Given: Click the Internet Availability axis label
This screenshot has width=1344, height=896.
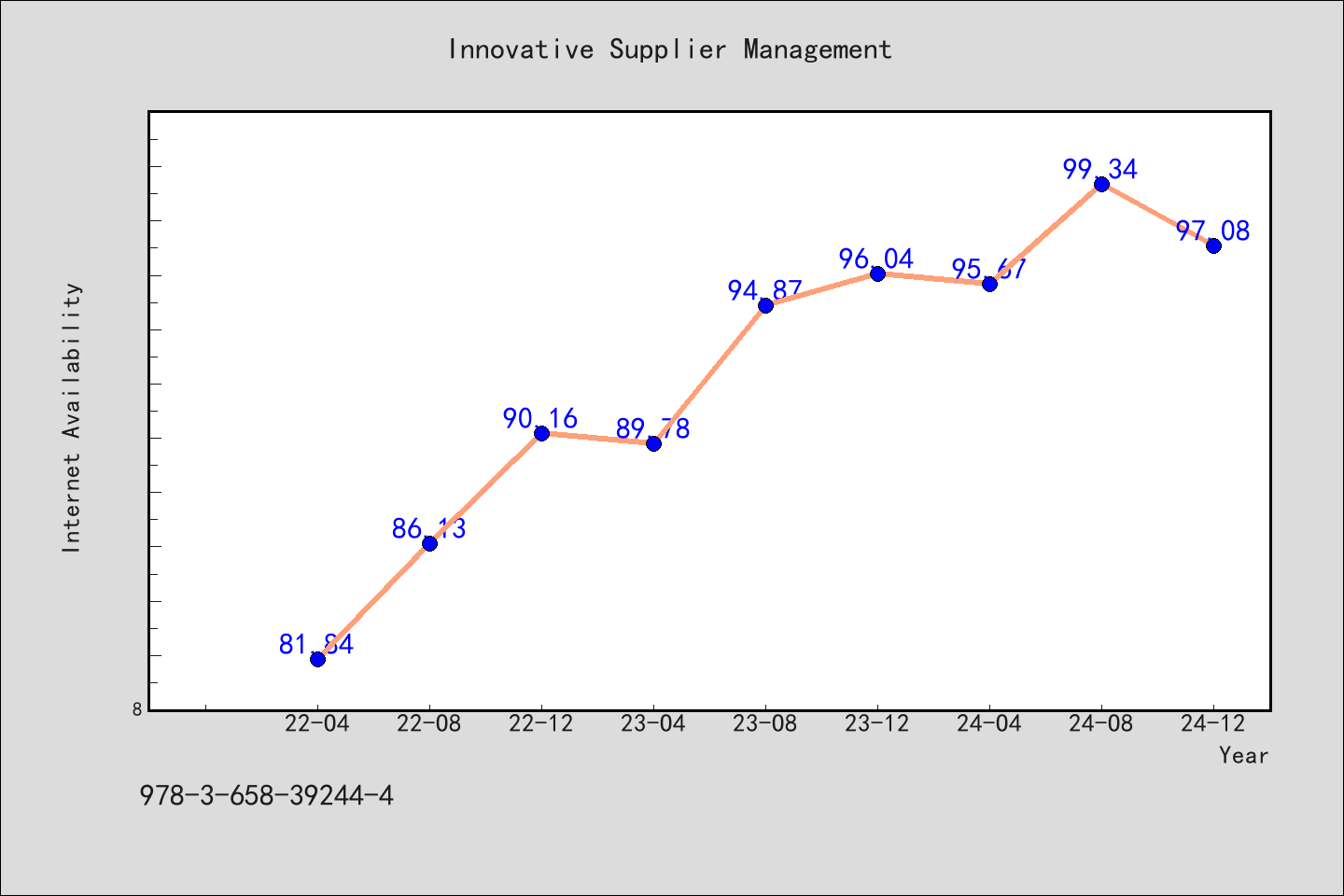Looking at the screenshot, I should point(72,417).
